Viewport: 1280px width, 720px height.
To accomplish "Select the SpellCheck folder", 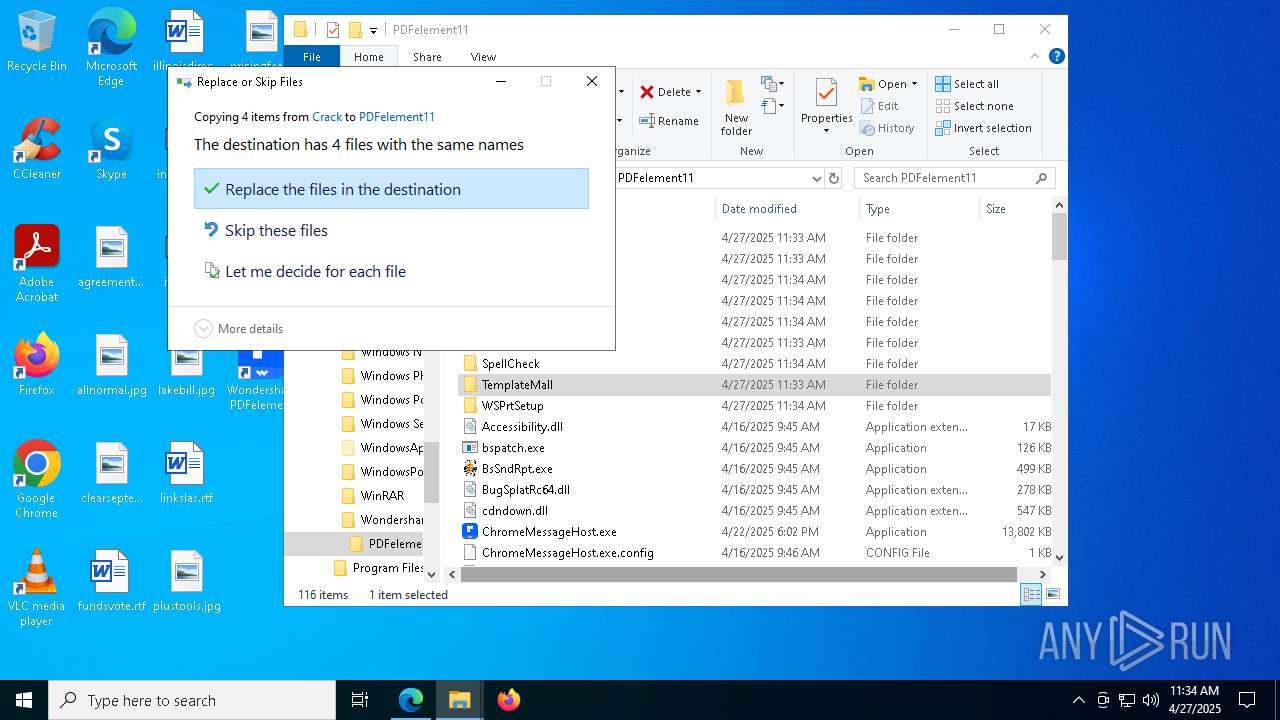I will point(510,364).
